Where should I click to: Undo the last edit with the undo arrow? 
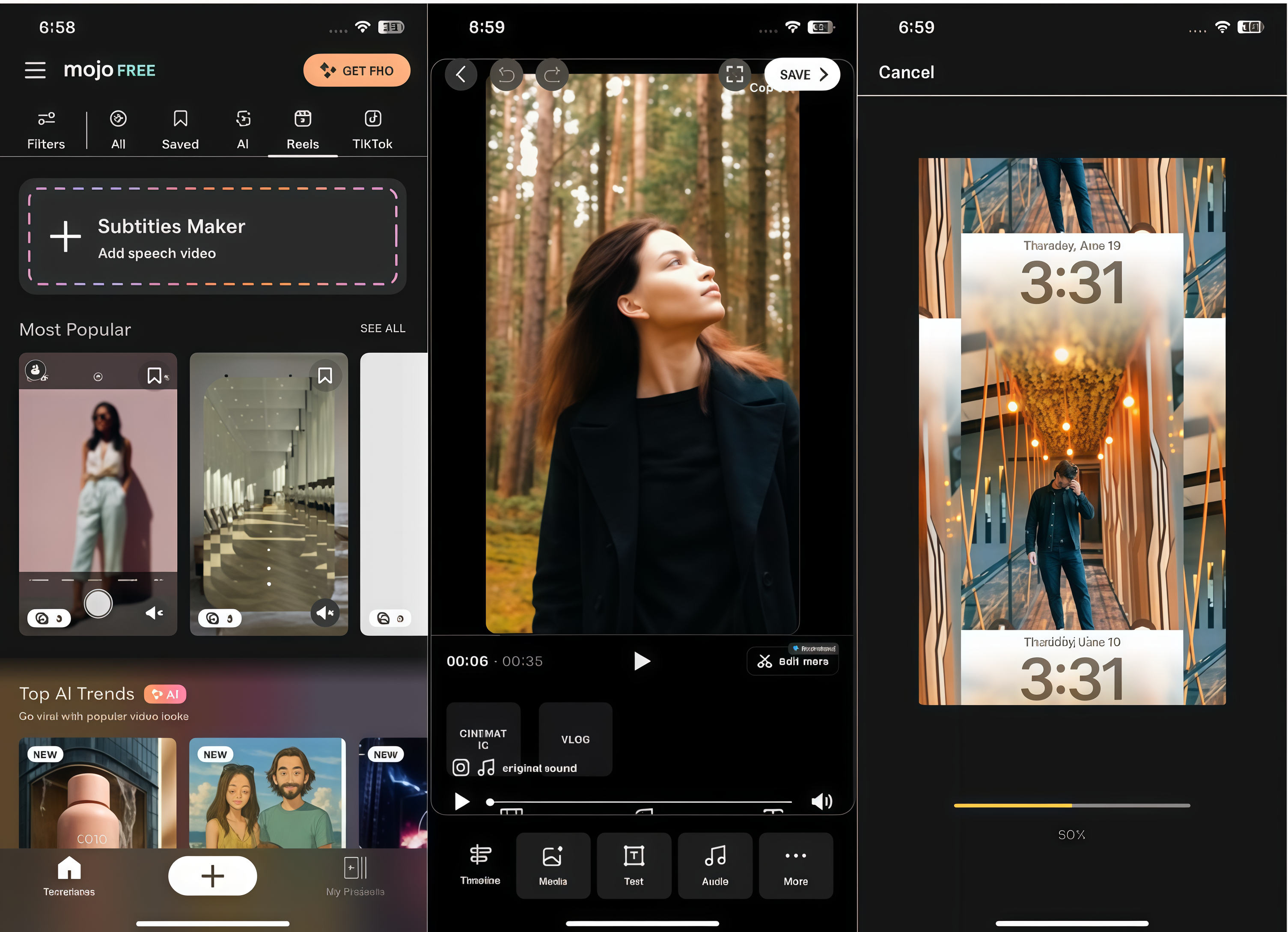pos(506,74)
